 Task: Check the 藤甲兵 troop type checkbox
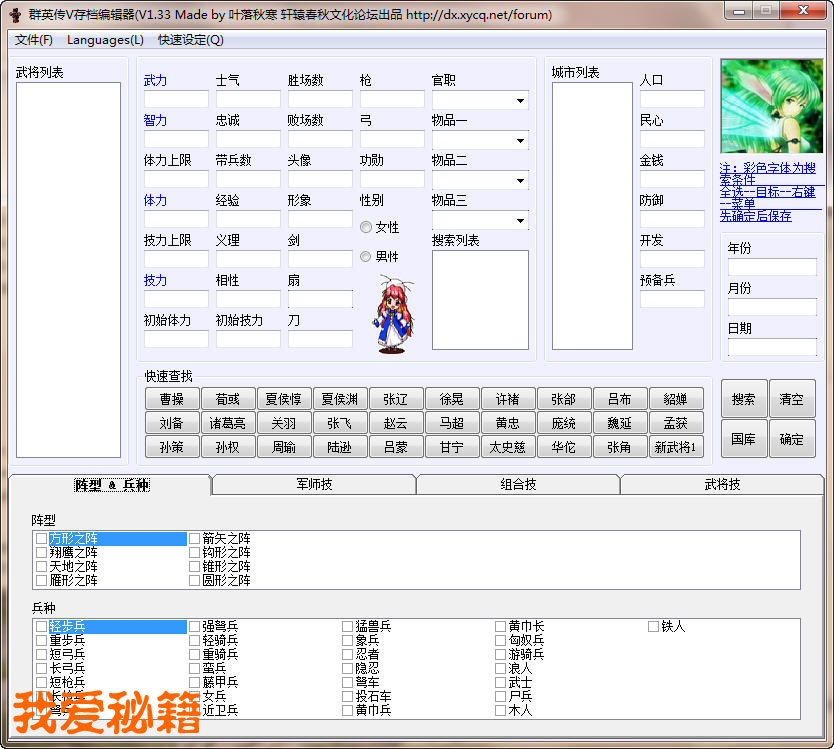[x=195, y=682]
